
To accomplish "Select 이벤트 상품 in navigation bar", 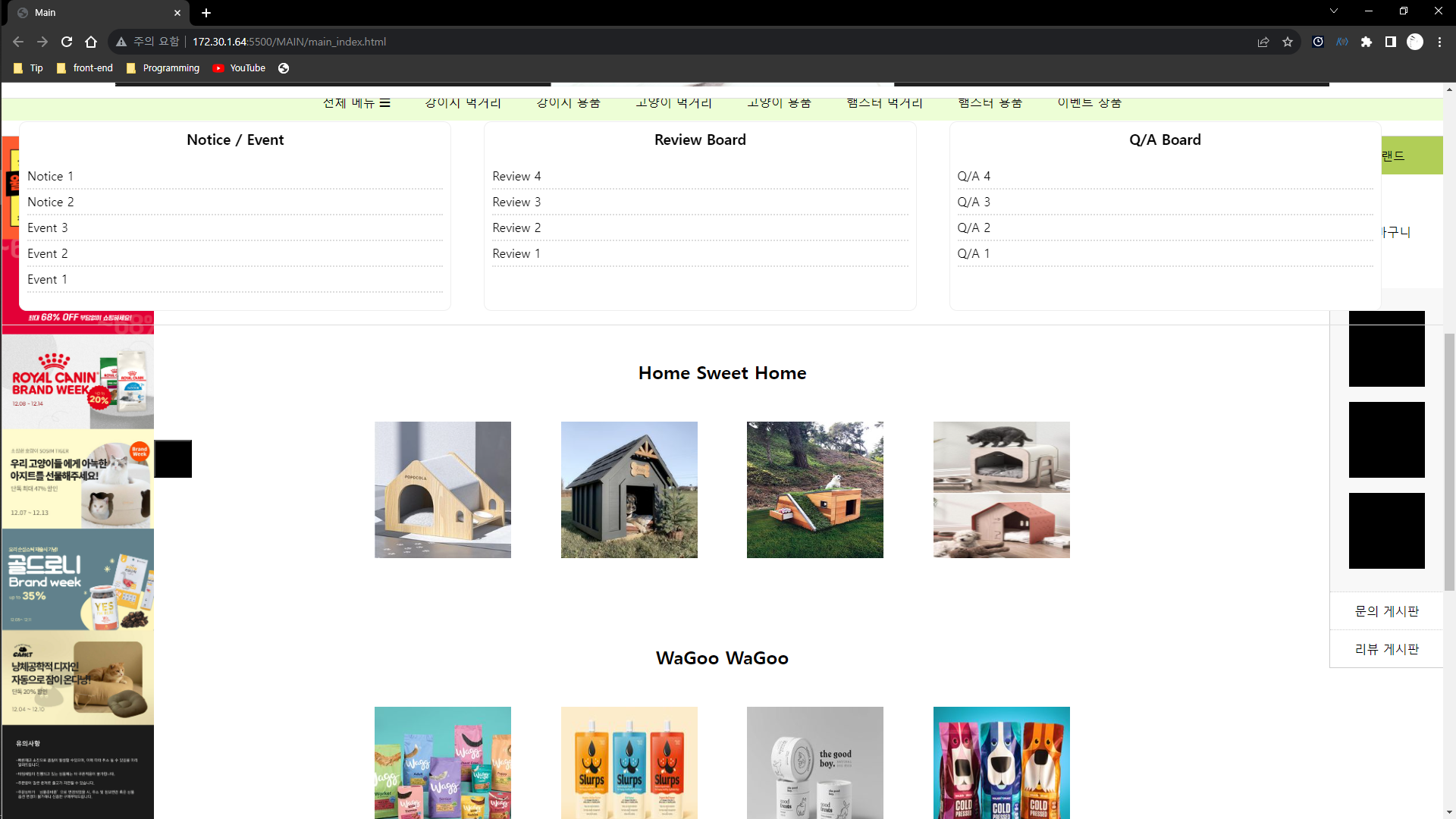I will 1089,103.
